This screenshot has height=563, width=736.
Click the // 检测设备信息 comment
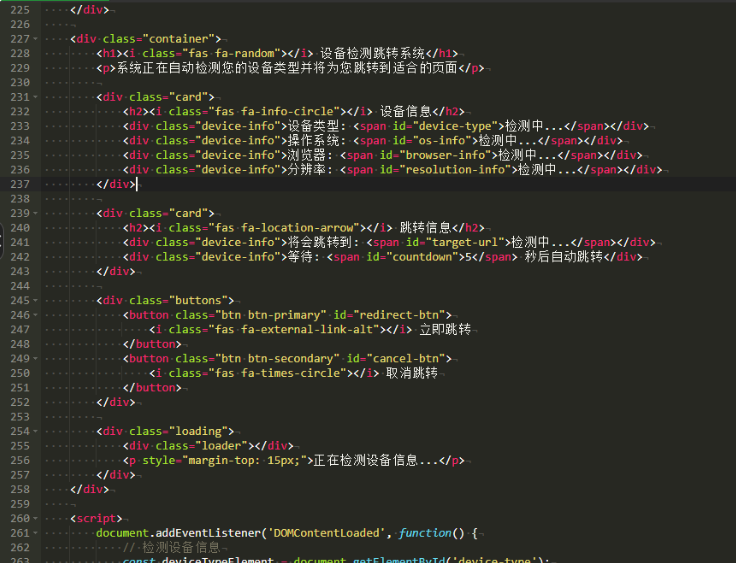click(171, 548)
